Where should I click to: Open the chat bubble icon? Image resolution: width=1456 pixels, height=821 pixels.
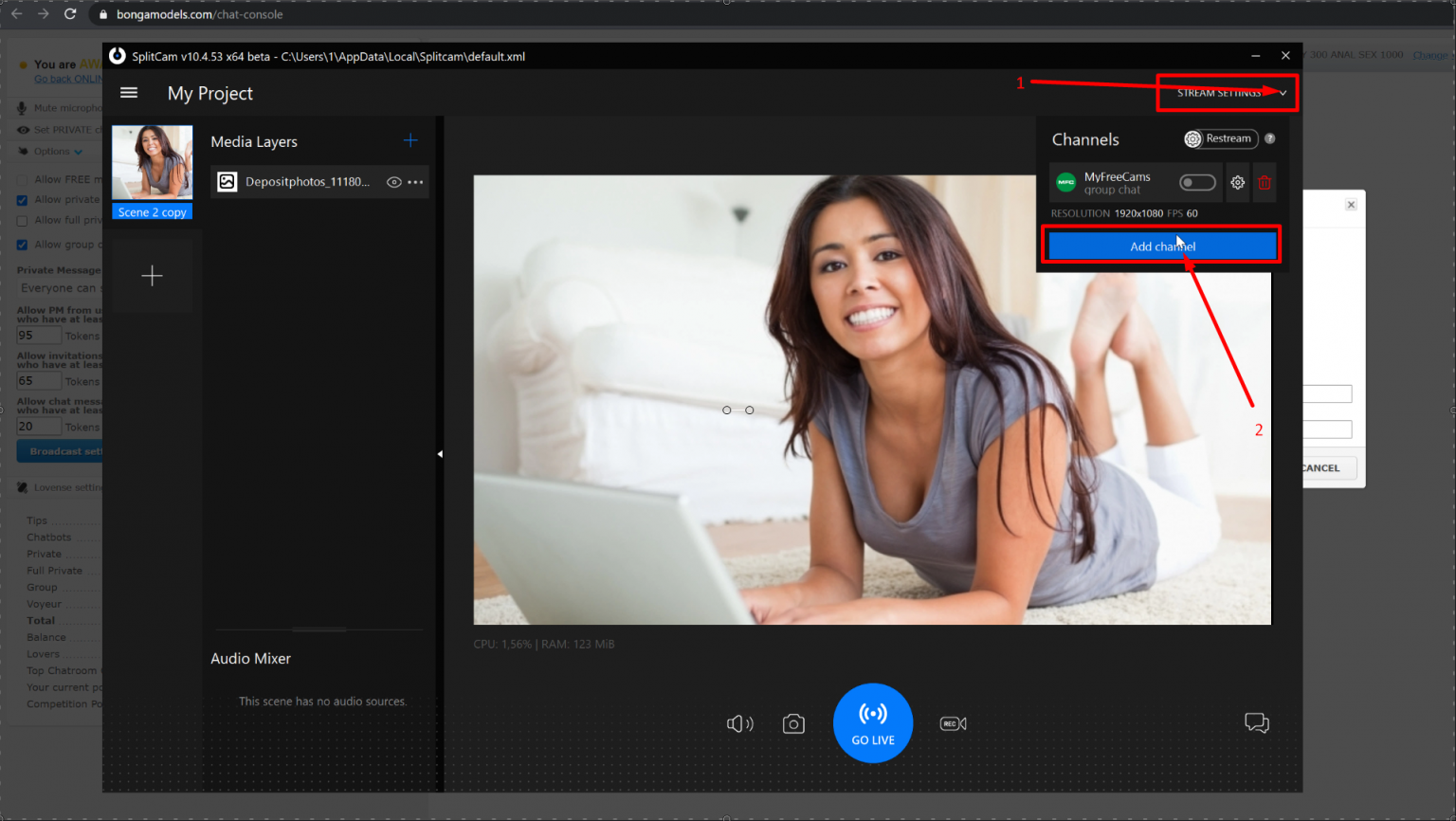click(x=1257, y=722)
